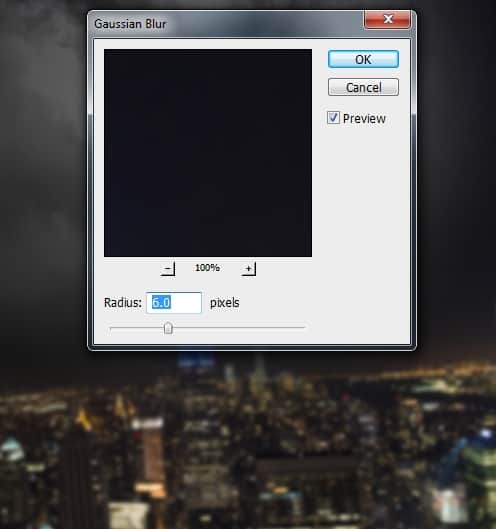Viewport: 496px width, 529px height.
Task: Toggle the Preview checkbox
Action: [333, 118]
